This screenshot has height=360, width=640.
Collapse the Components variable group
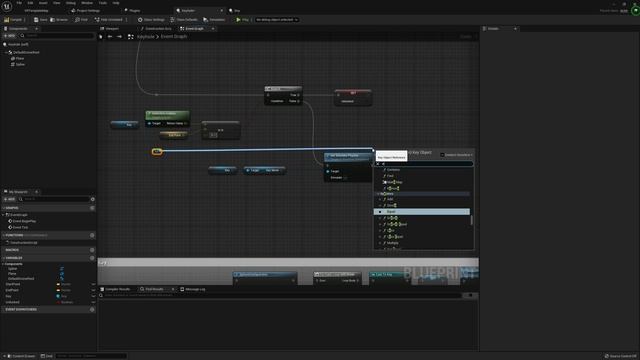coord(4,264)
